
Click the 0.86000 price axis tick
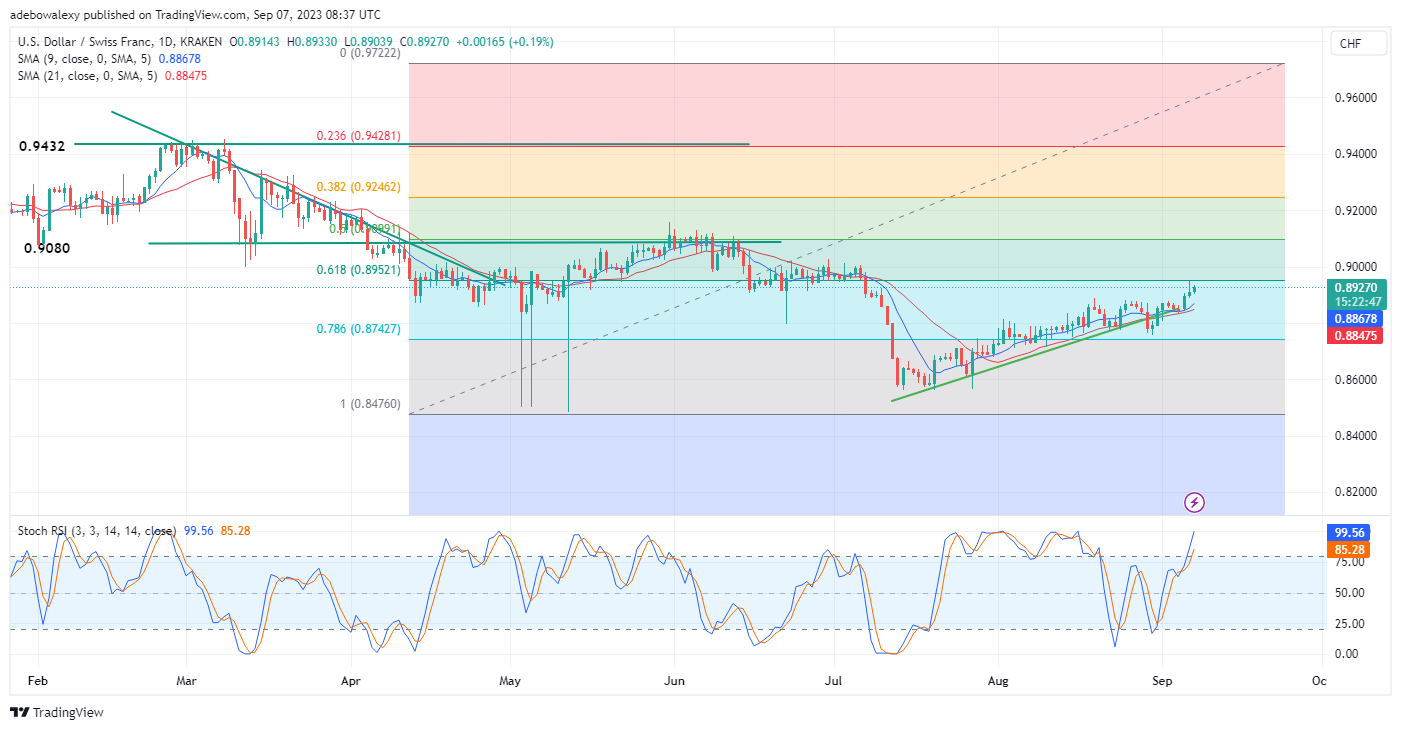pyautogui.click(x=1355, y=380)
